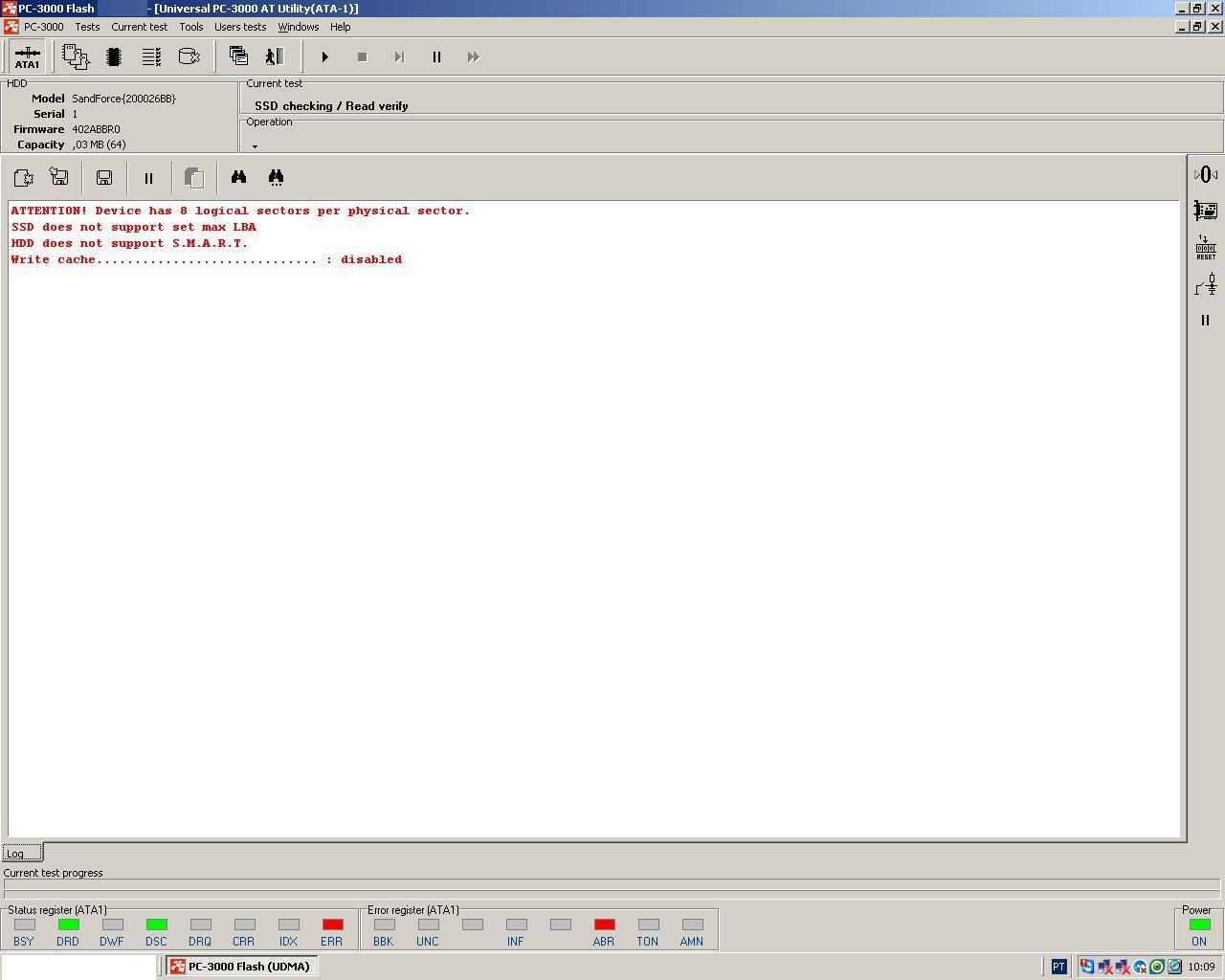Click the PC-3000 Flash (UDMA) taskbar button
1225x980 pixels.
coord(241,967)
